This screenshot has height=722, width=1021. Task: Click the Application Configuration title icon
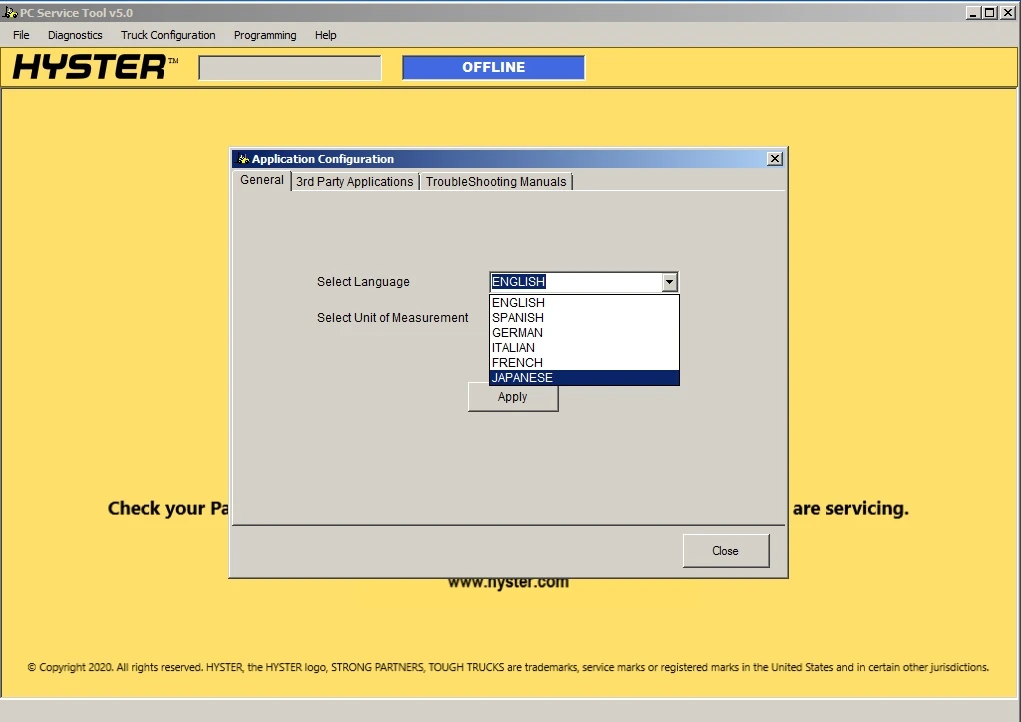coord(244,159)
